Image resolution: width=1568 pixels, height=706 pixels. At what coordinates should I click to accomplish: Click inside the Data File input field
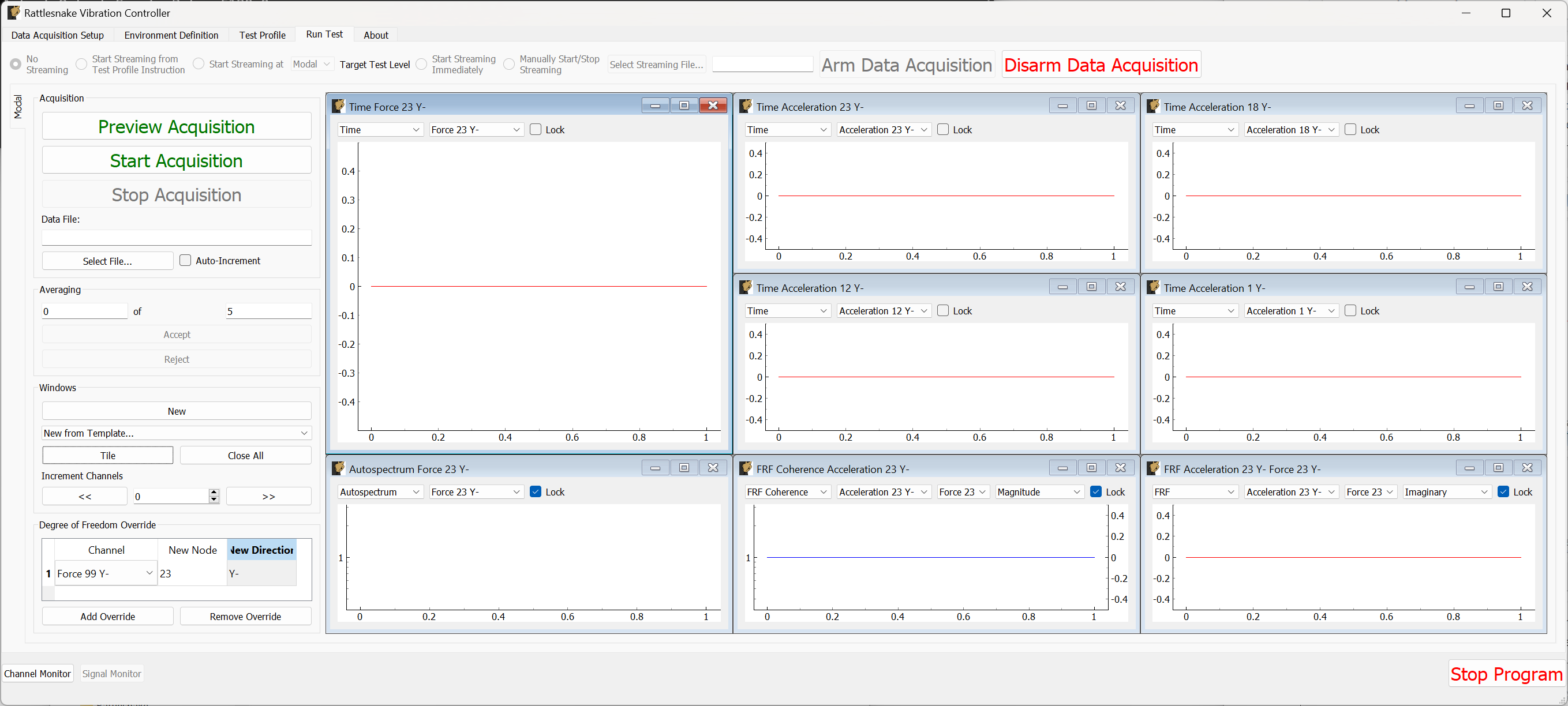point(176,238)
